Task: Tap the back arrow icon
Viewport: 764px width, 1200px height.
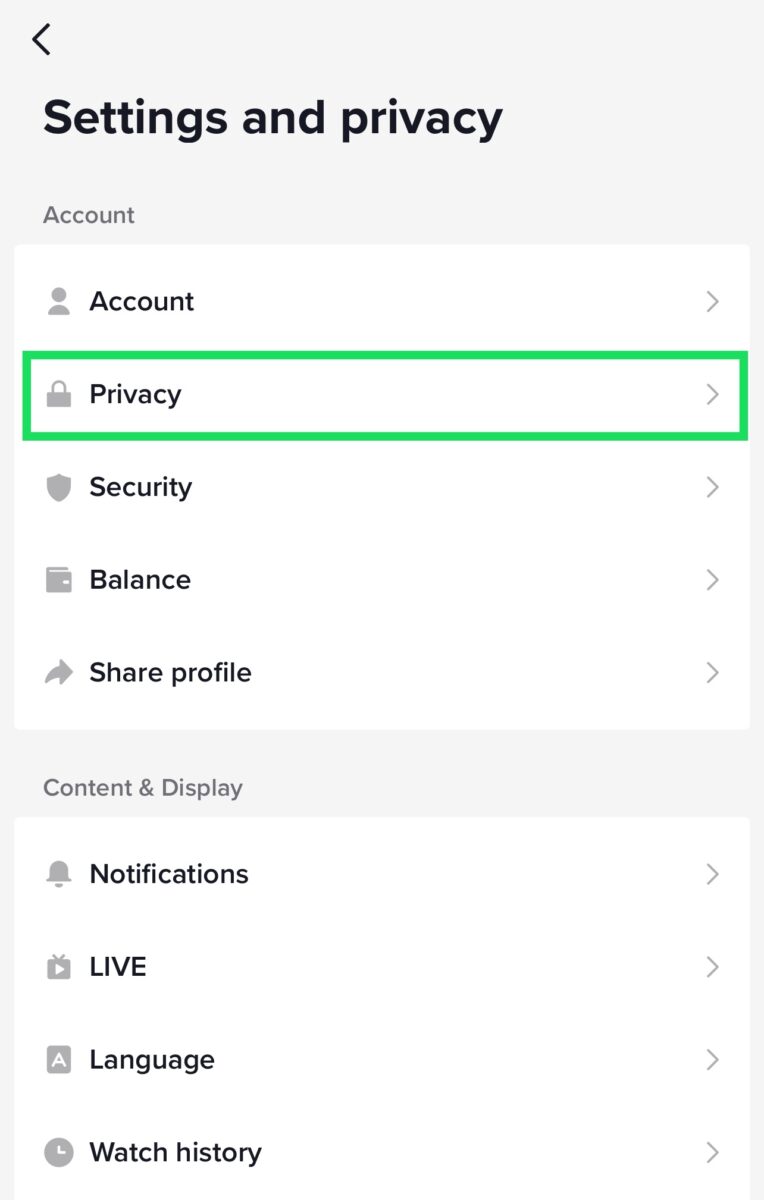Action: tap(41, 40)
